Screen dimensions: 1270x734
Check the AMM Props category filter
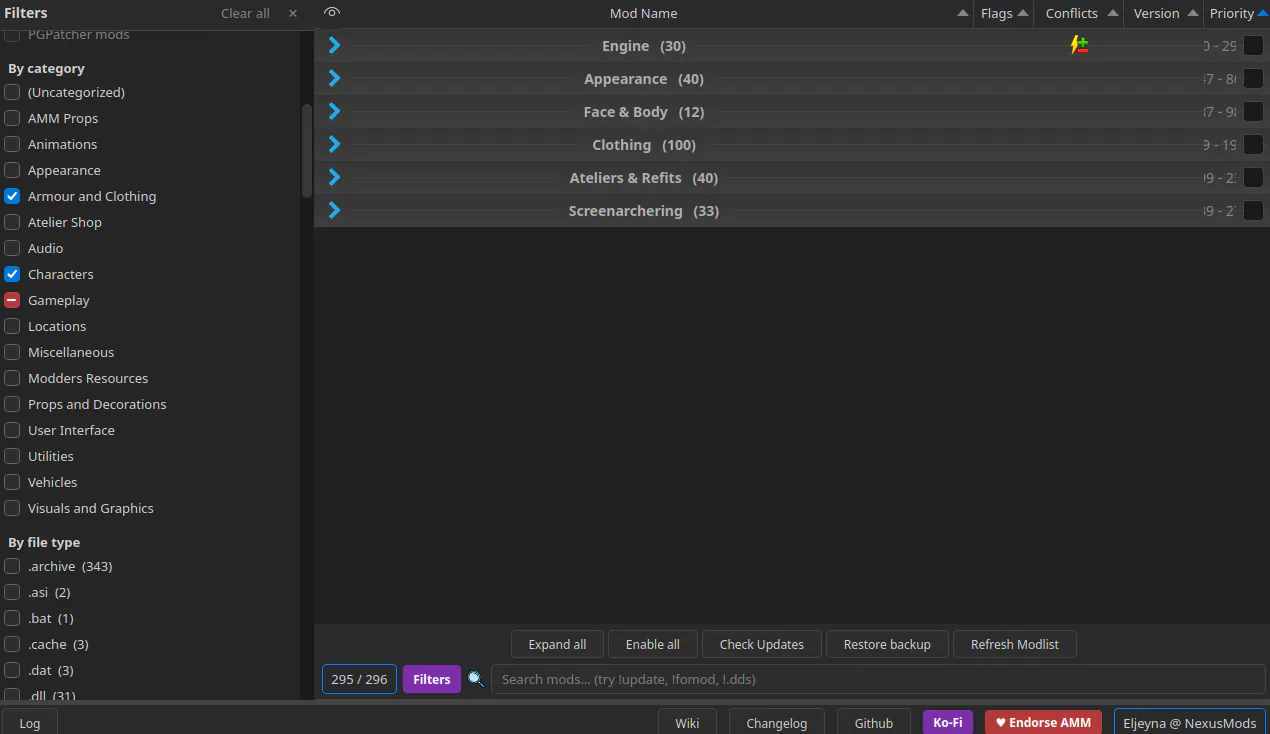point(12,118)
